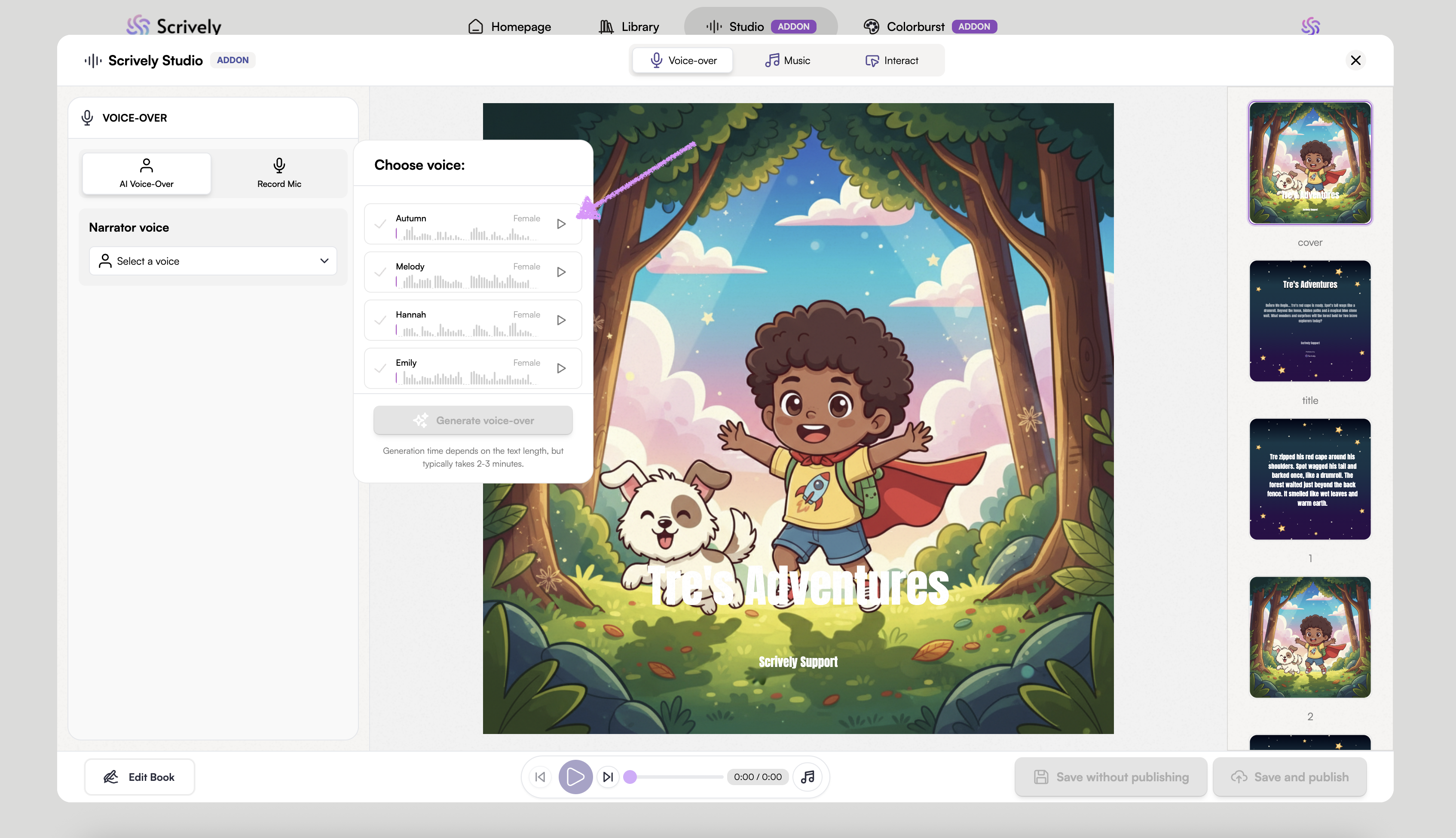Play the Emily voice preview

click(x=561, y=368)
